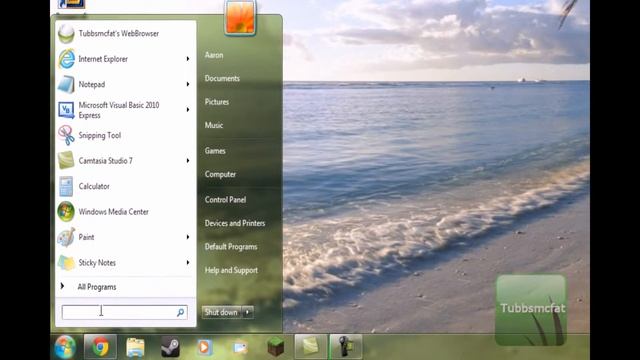Screen dimensions: 640x360
Task: Open Control Panel
Action: pyautogui.click(x=225, y=200)
